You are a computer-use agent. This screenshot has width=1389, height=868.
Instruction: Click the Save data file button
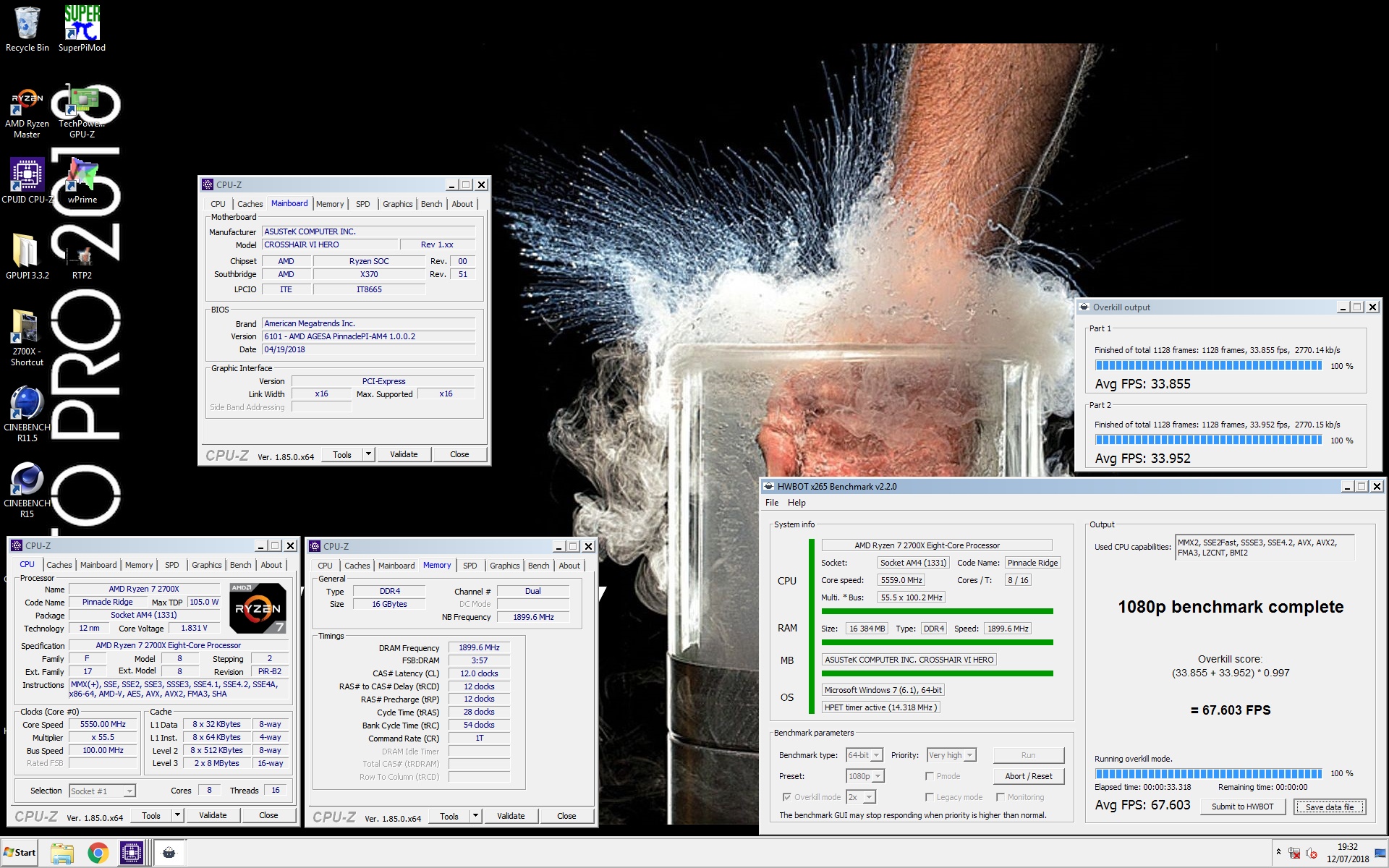1330,807
